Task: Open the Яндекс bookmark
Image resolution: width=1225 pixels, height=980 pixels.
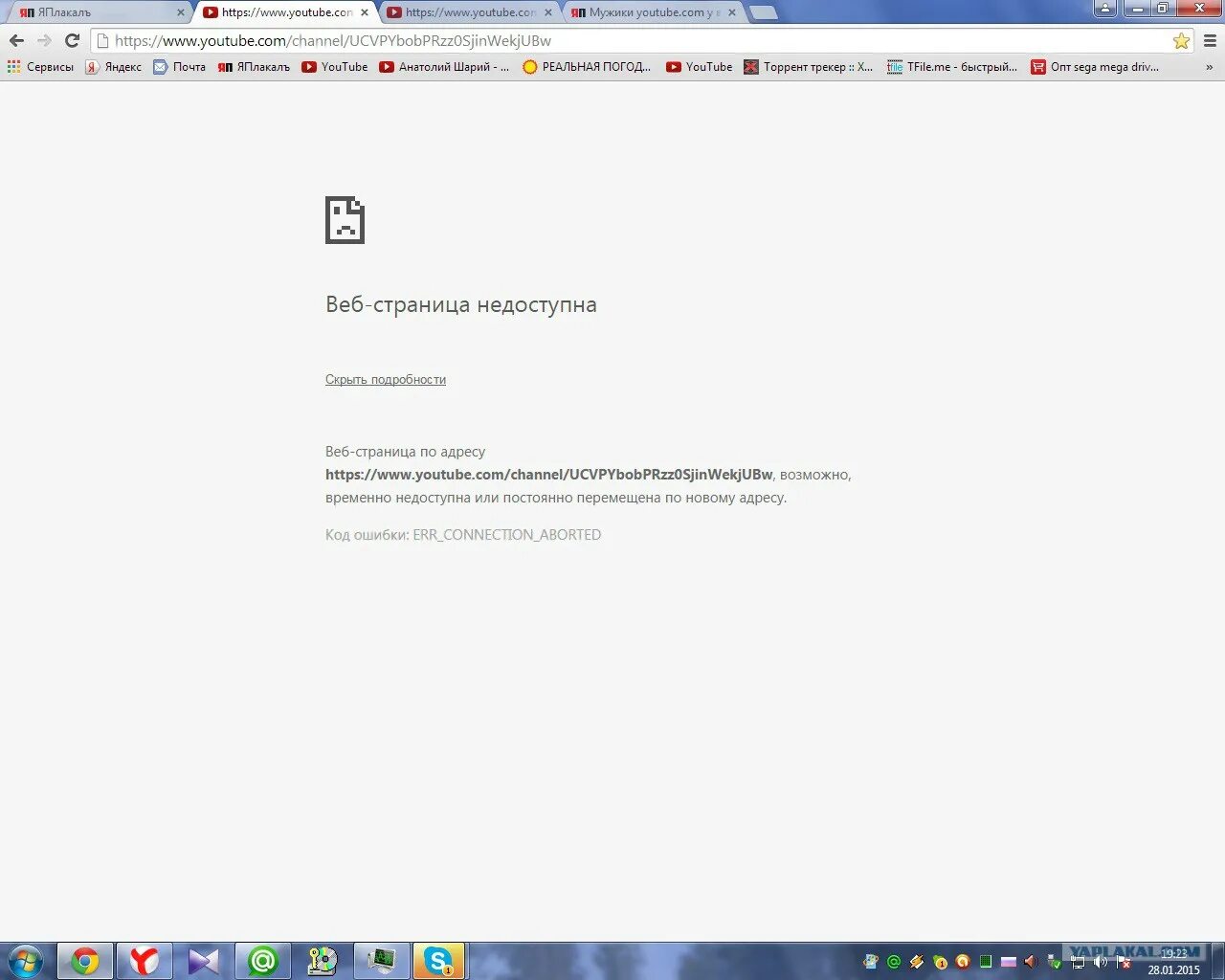Action: click(113, 67)
